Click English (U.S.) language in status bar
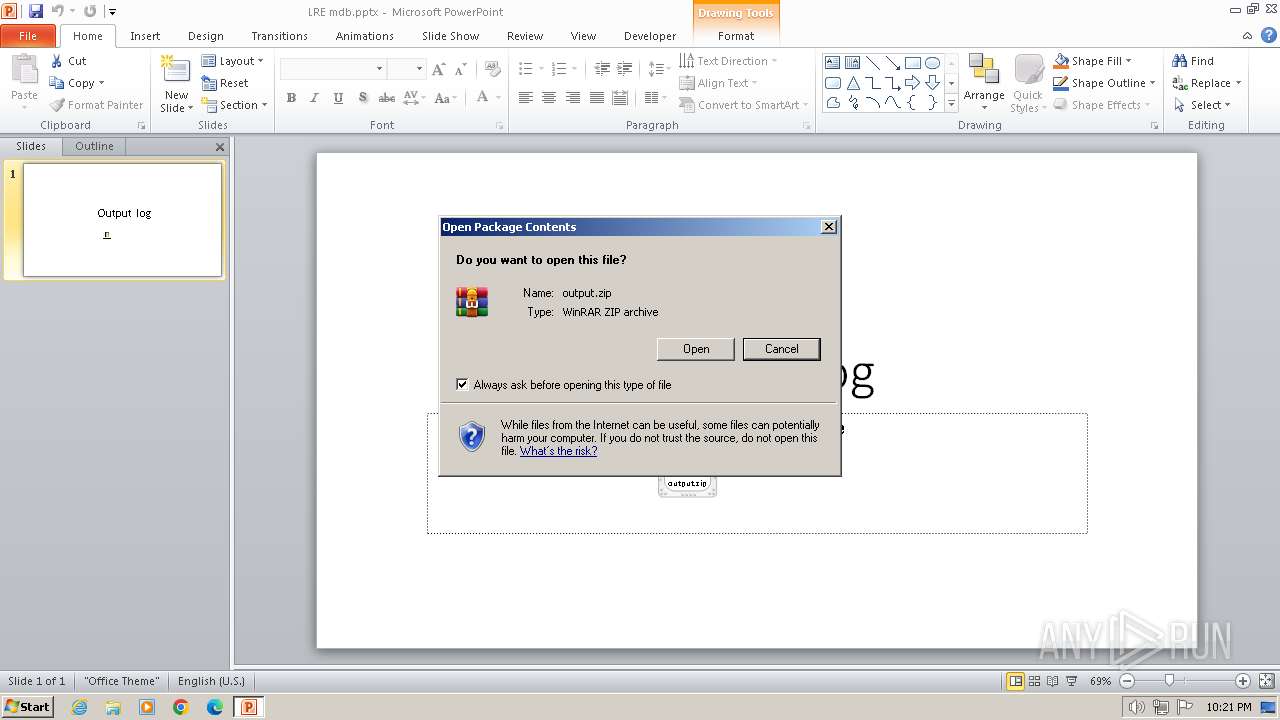This screenshot has width=1280, height=720. pos(211,681)
